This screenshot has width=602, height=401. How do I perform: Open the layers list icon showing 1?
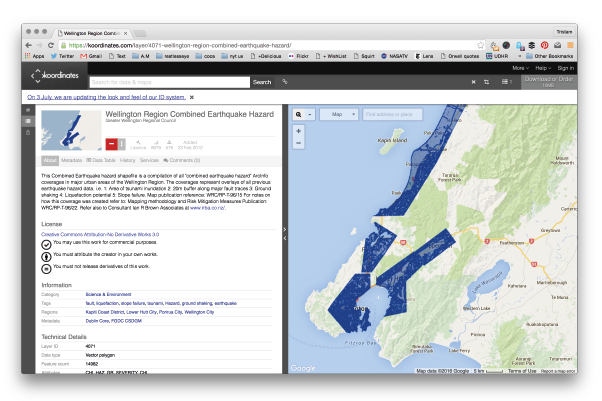coord(506,82)
